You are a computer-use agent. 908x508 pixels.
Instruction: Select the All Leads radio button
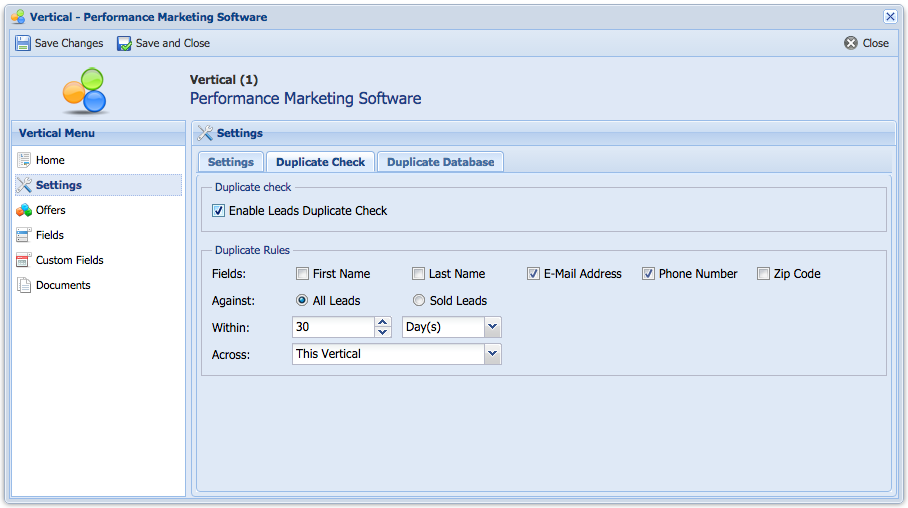click(302, 301)
